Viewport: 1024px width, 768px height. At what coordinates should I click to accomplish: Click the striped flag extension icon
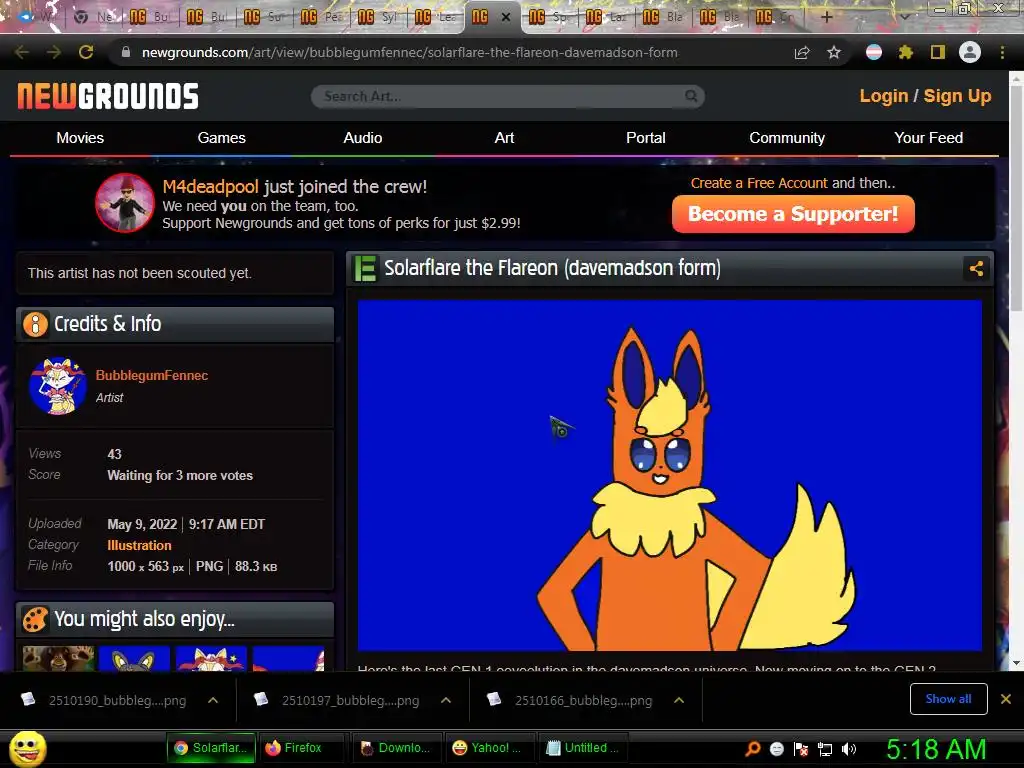[x=874, y=52]
